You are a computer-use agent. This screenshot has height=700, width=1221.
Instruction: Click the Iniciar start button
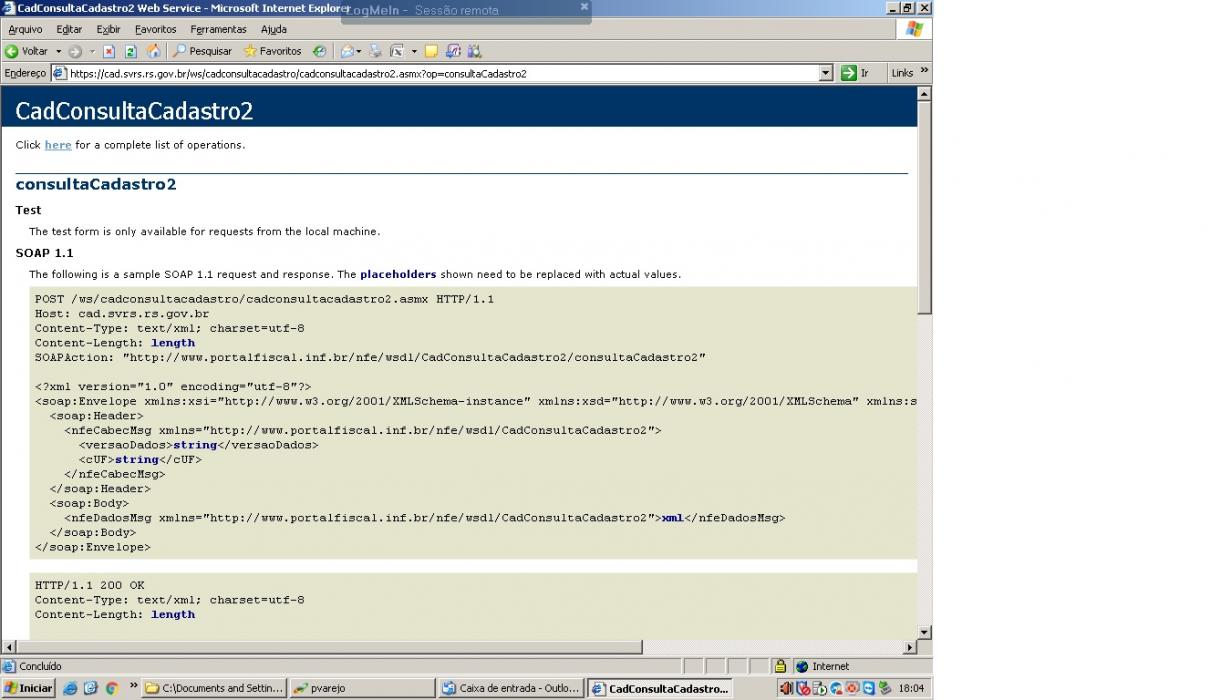pyautogui.click(x=28, y=688)
